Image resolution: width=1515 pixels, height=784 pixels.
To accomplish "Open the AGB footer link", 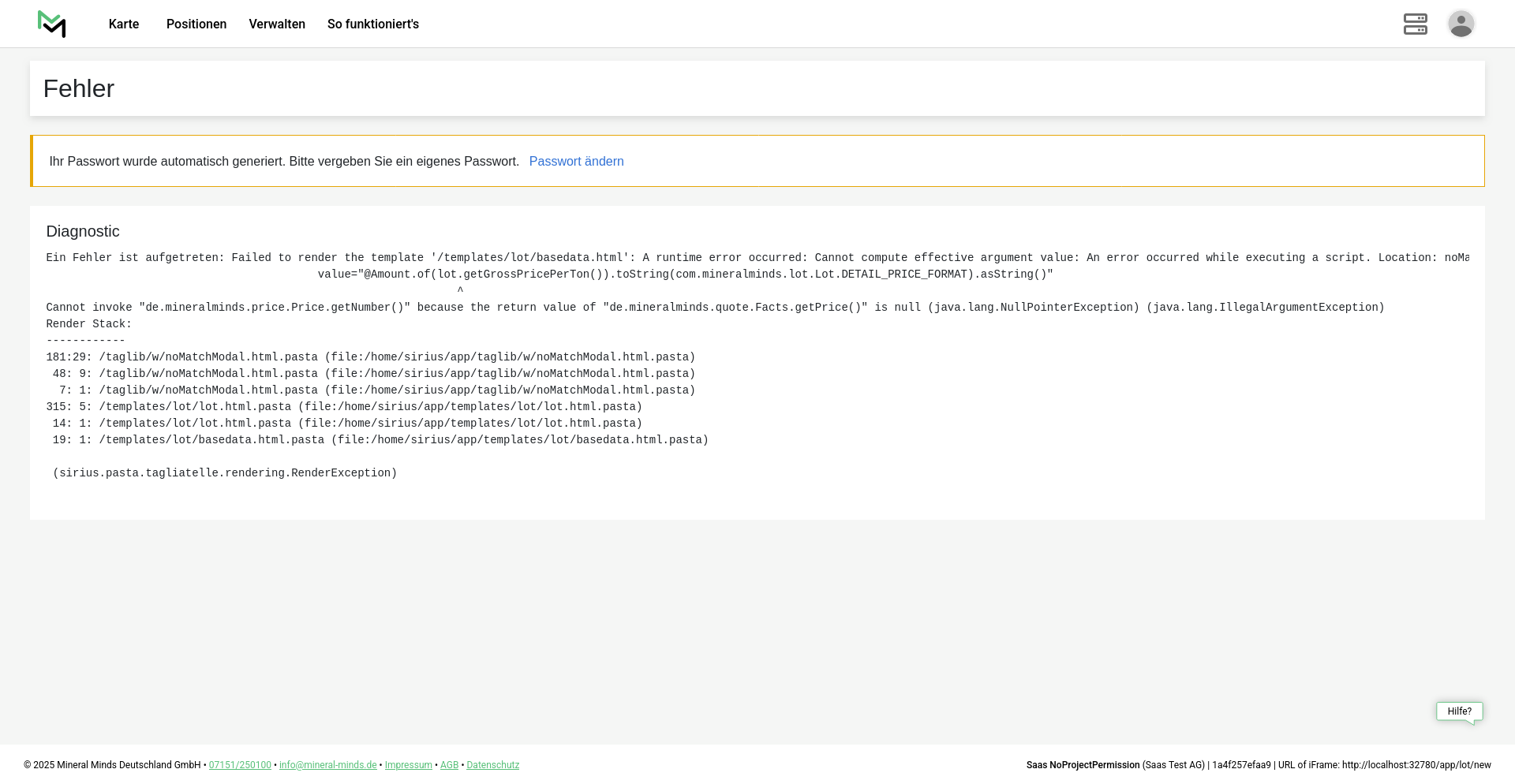I will (x=449, y=765).
